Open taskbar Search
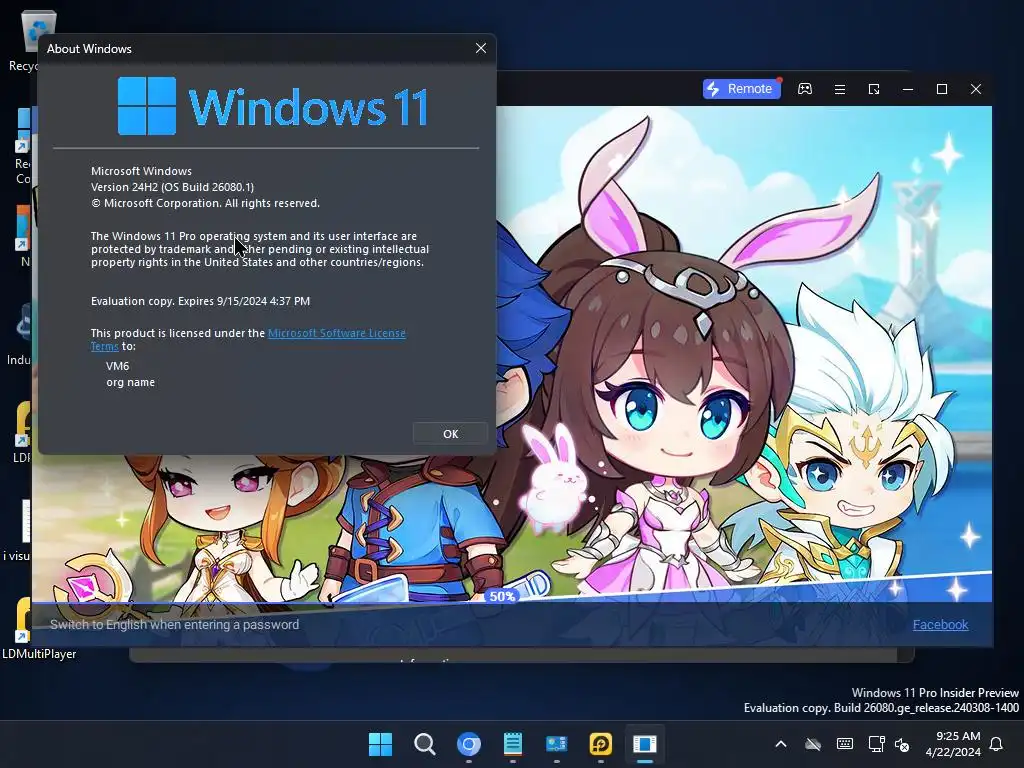The height and width of the screenshot is (768, 1024). tap(424, 744)
